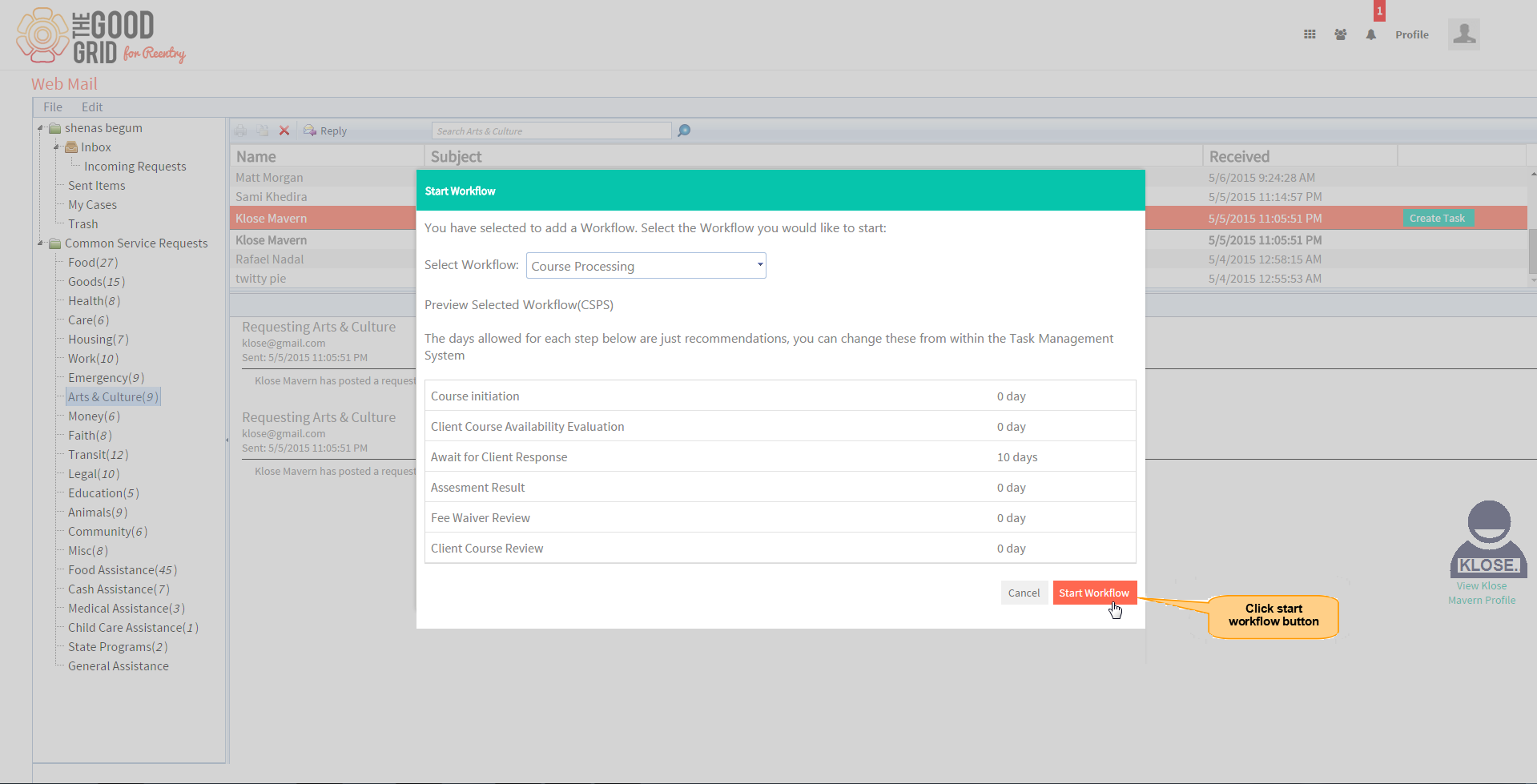Open the user avatar icon beside Profile
Viewport: 1537px width, 784px height.
[1463, 34]
